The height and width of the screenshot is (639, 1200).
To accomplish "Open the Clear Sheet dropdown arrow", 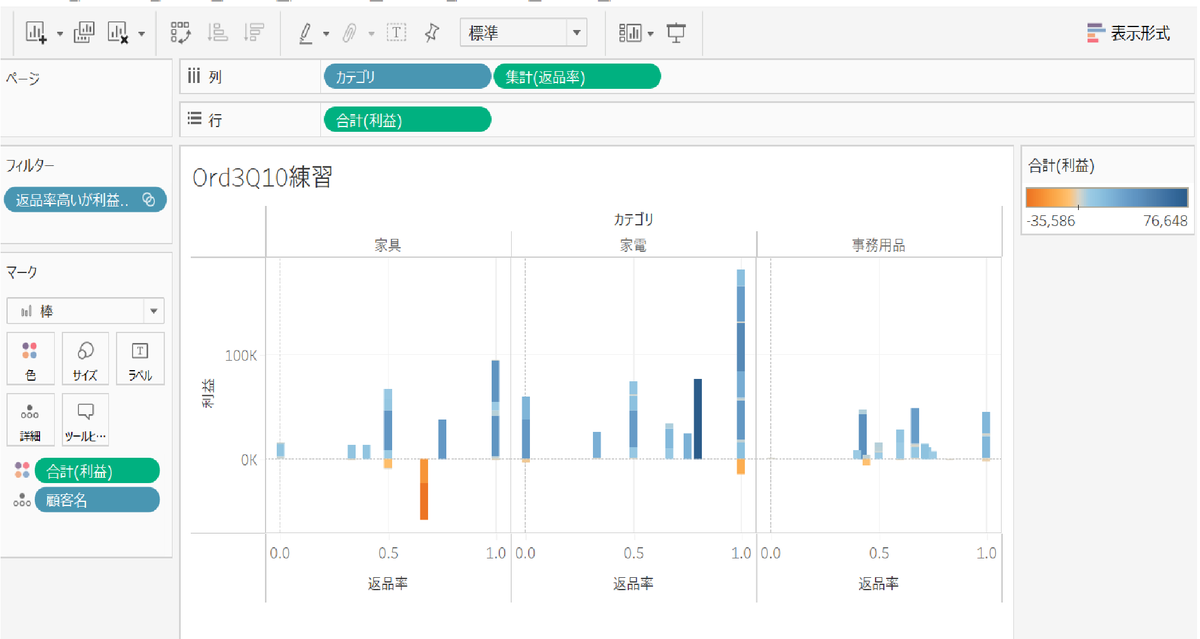I will pyautogui.click(x=141, y=34).
